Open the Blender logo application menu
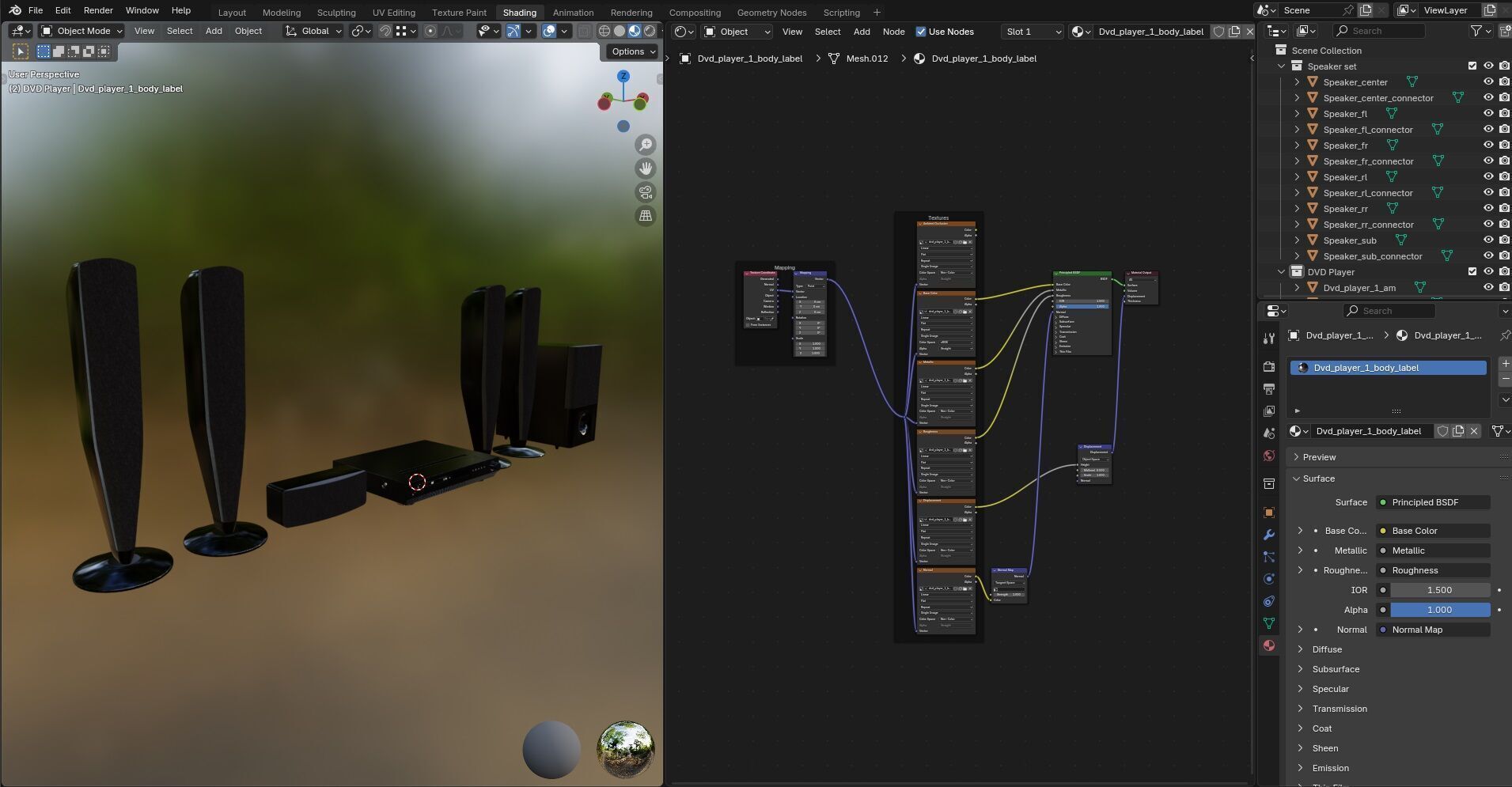 (x=14, y=10)
